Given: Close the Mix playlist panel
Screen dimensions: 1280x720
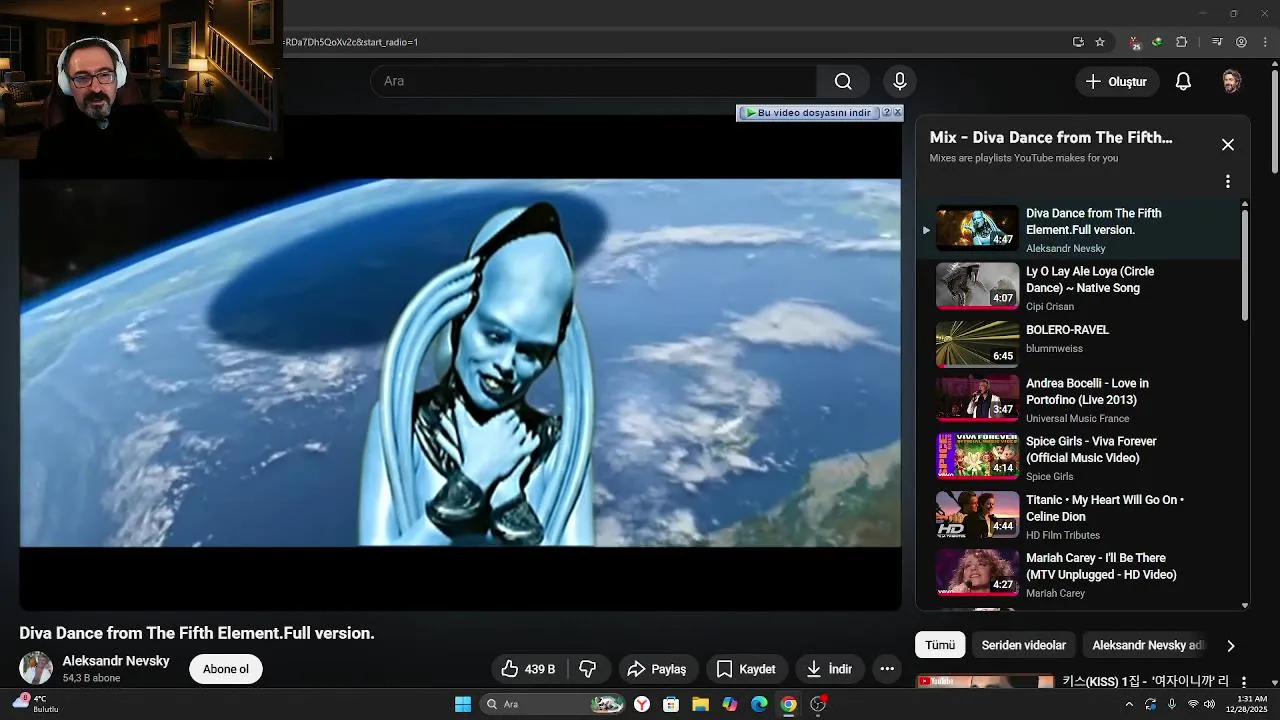Looking at the screenshot, I should [1228, 145].
